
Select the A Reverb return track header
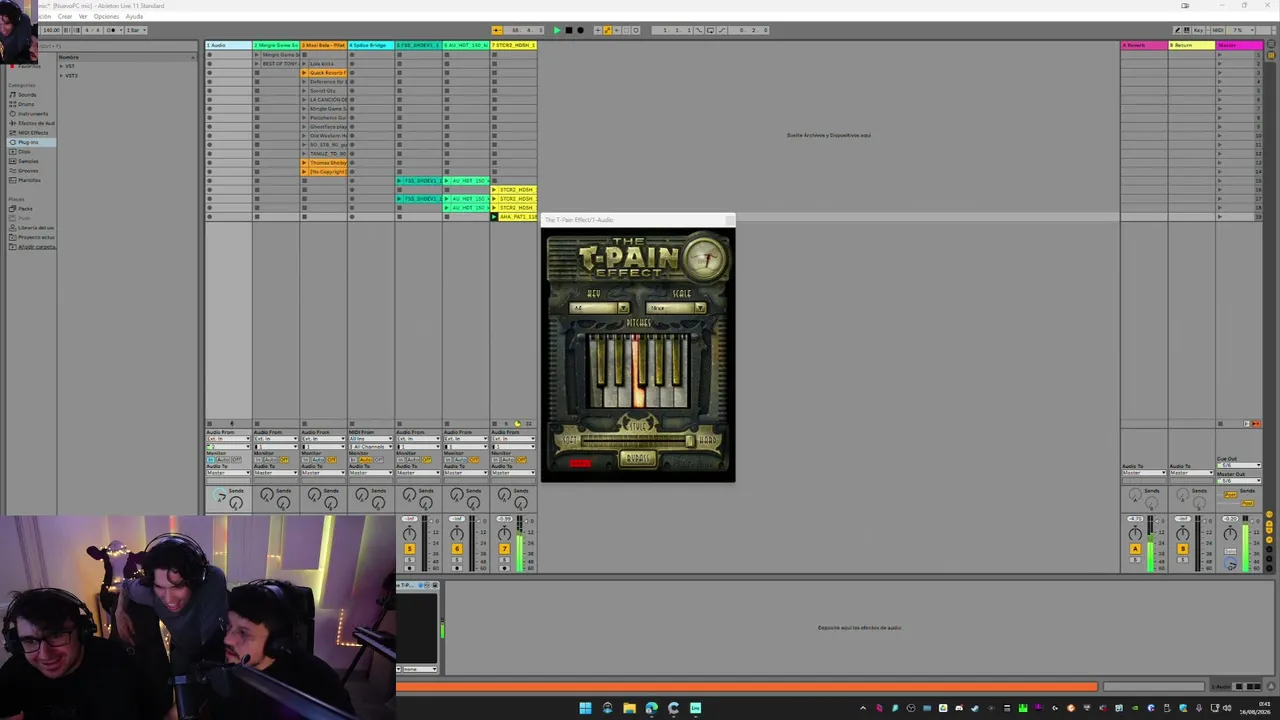pos(1144,45)
